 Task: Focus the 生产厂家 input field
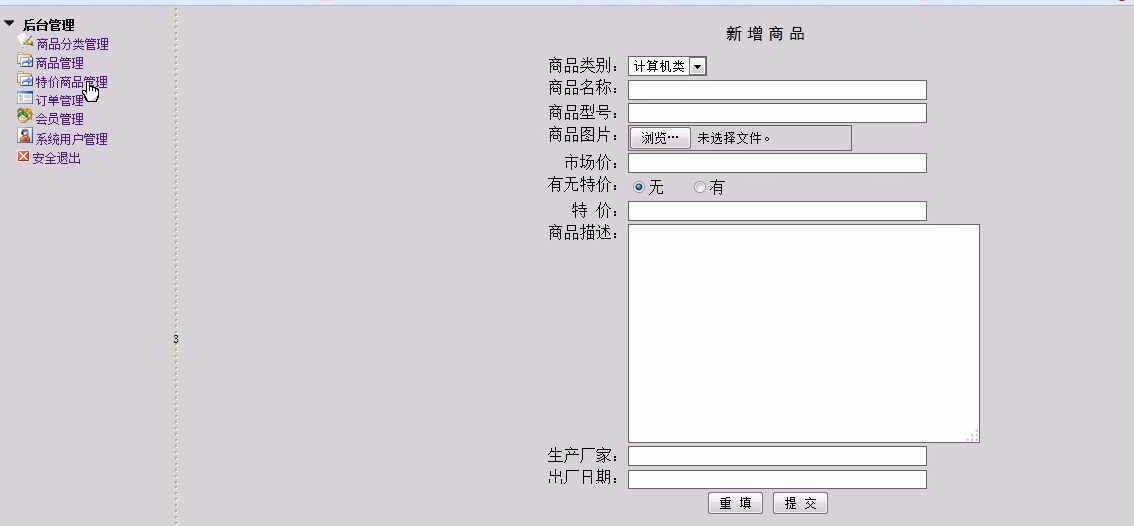coord(777,456)
